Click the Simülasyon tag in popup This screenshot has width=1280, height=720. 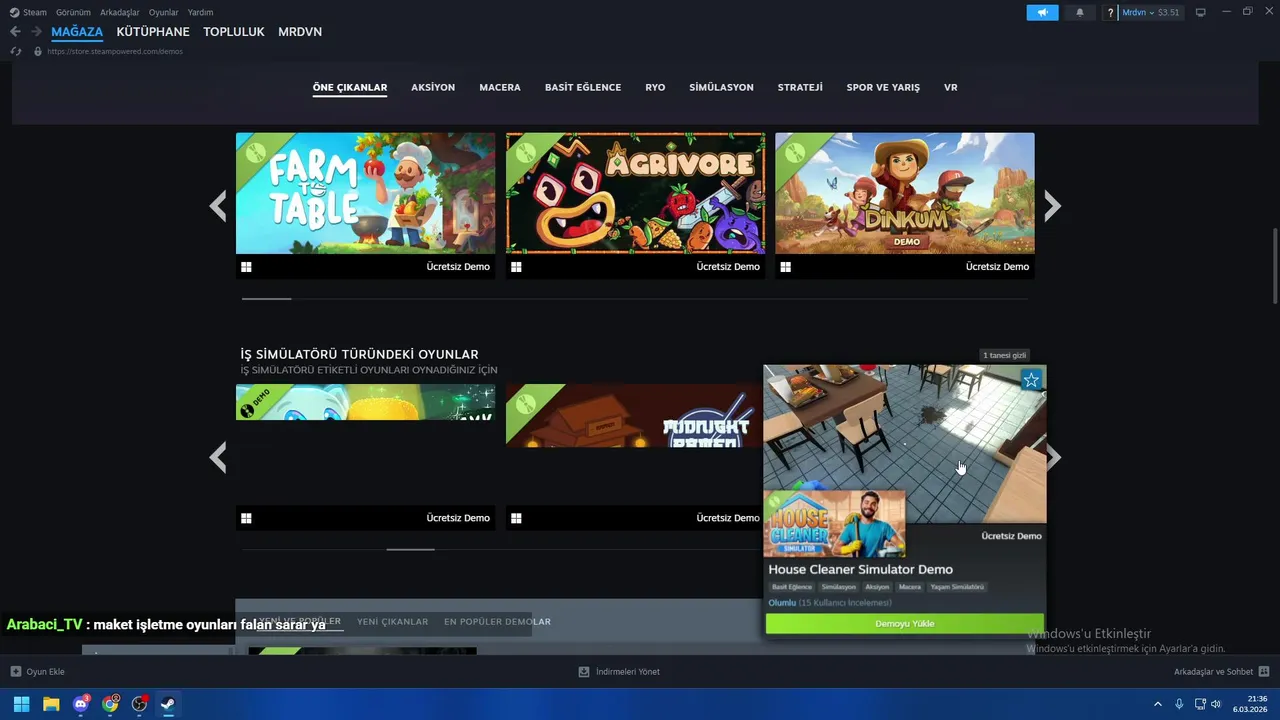click(839, 587)
